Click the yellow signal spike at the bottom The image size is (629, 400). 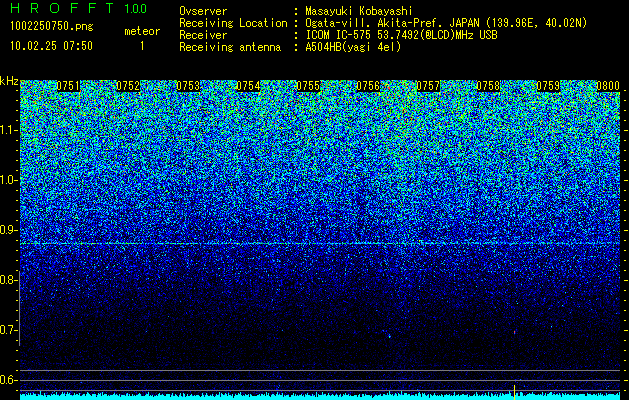tap(514, 392)
